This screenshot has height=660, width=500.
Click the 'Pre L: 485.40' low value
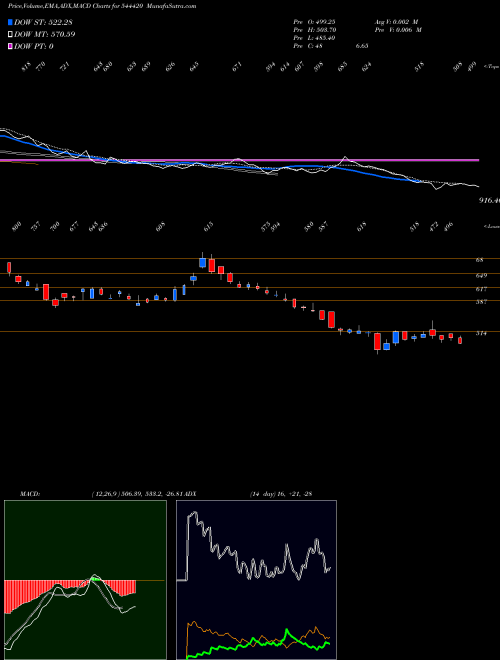[x=315, y=38]
